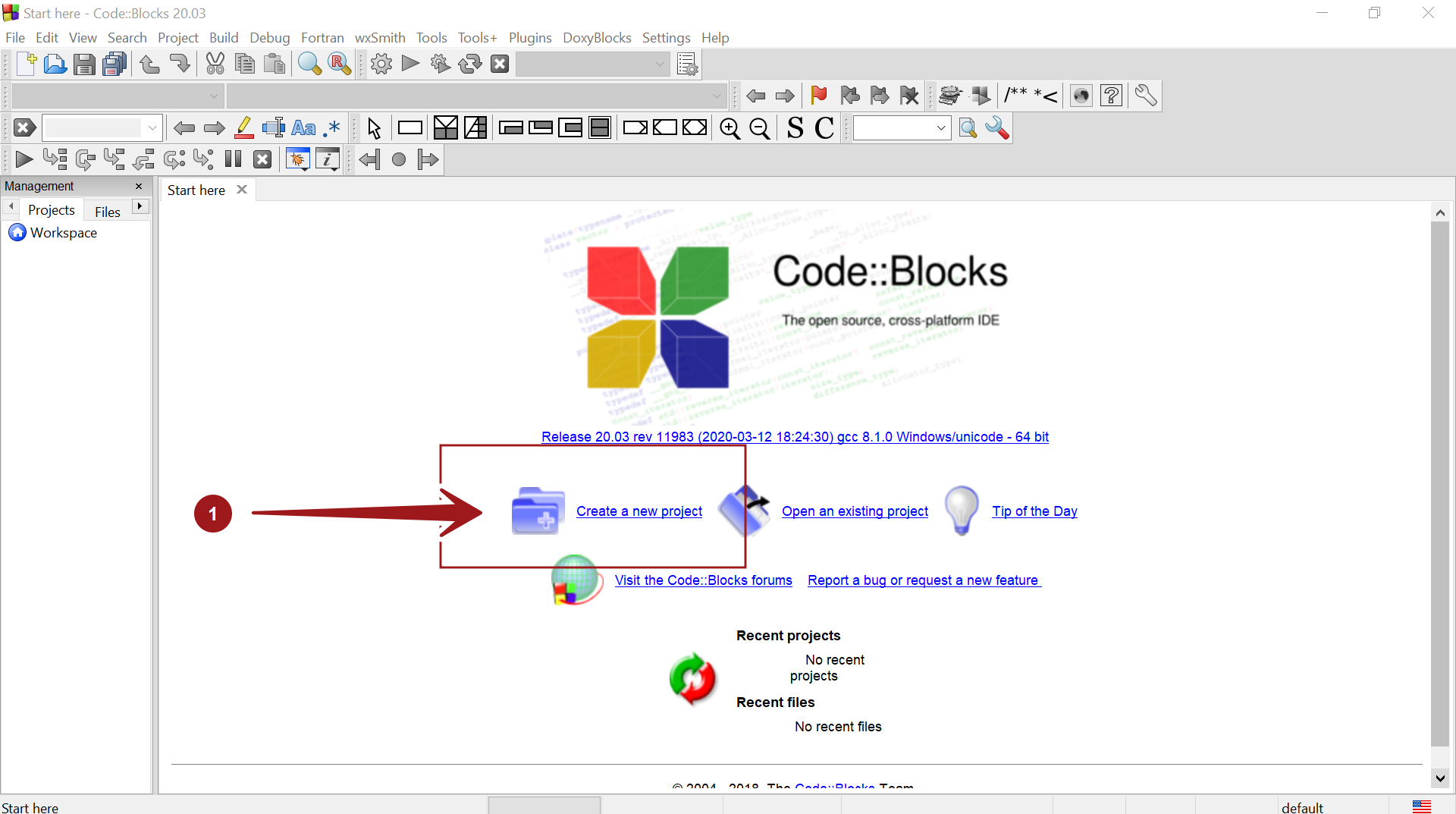Click the large C comment toolbar button
Image resolution: width=1456 pixels, height=814 pixels.
coord(824,128)
